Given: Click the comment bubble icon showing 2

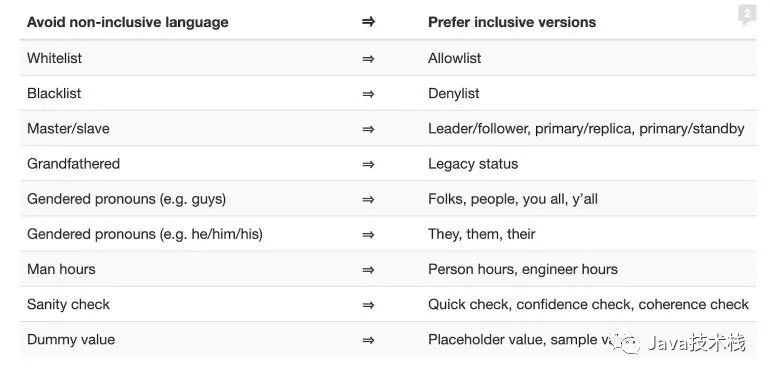Looking at the screenshot, I should (747, 15).
